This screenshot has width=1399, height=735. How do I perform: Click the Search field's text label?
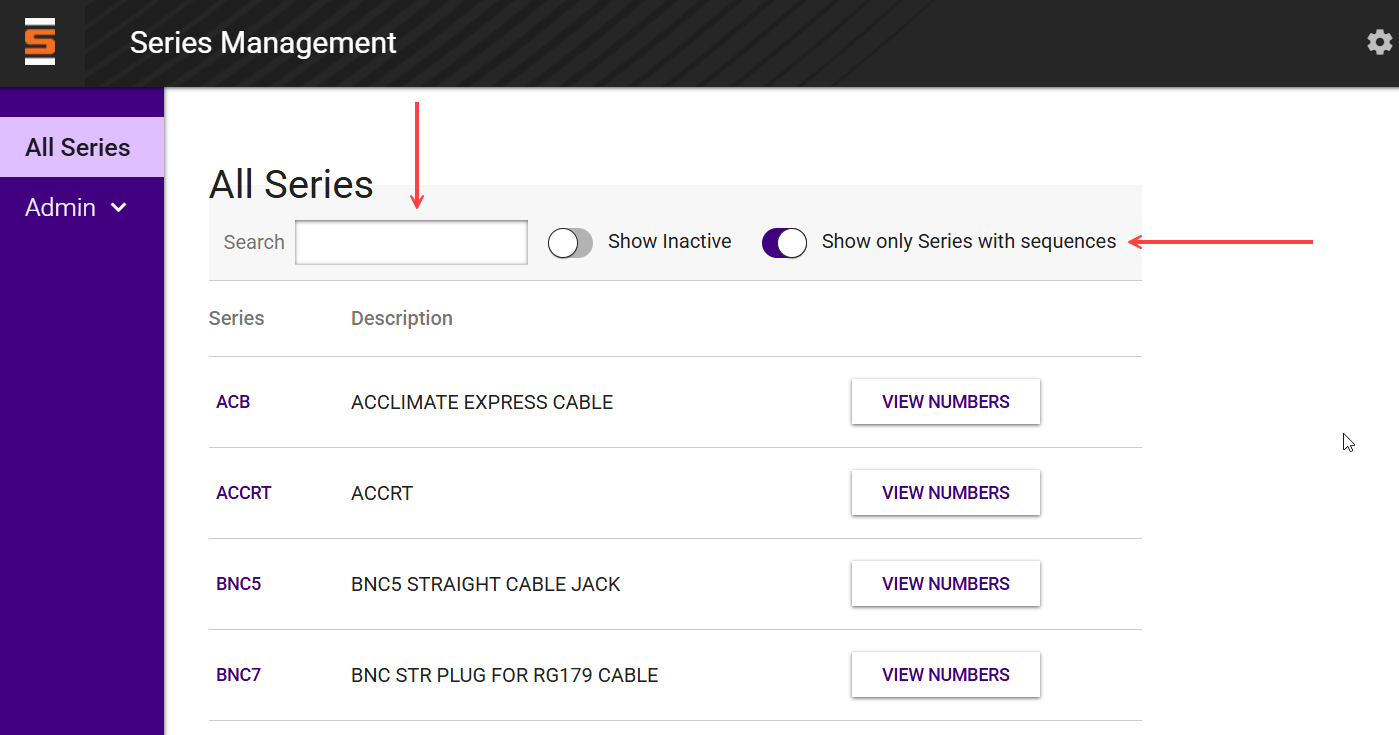point(254,242)
